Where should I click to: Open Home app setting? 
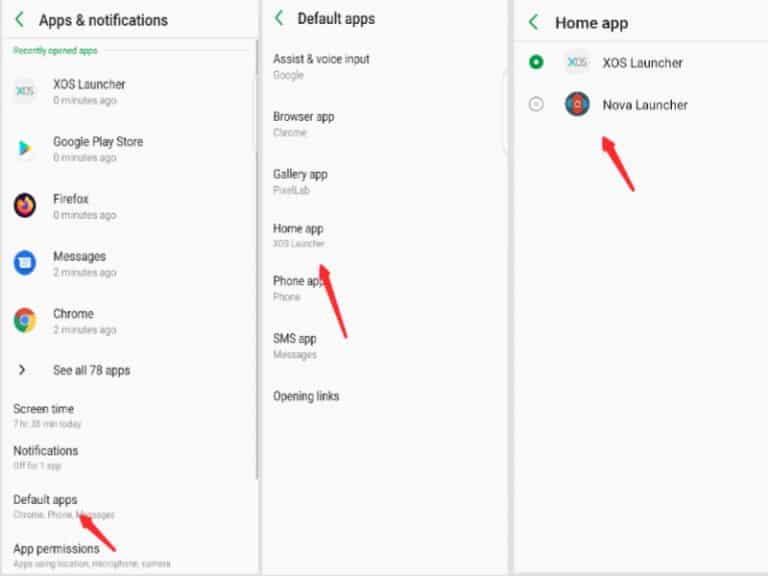point(299,235)
